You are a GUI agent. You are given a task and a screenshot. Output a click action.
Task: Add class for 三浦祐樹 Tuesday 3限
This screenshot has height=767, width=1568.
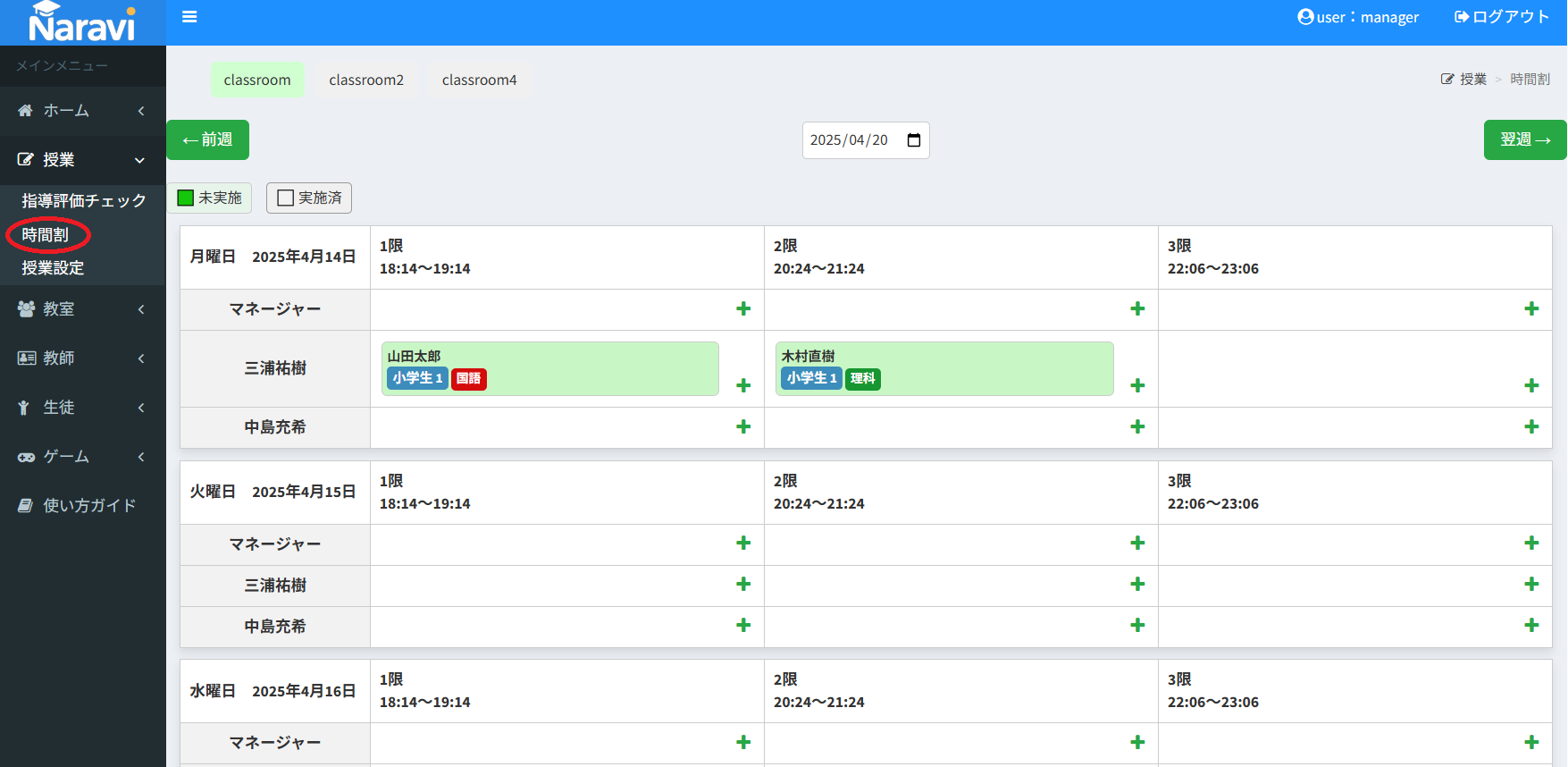(1531, 584)
